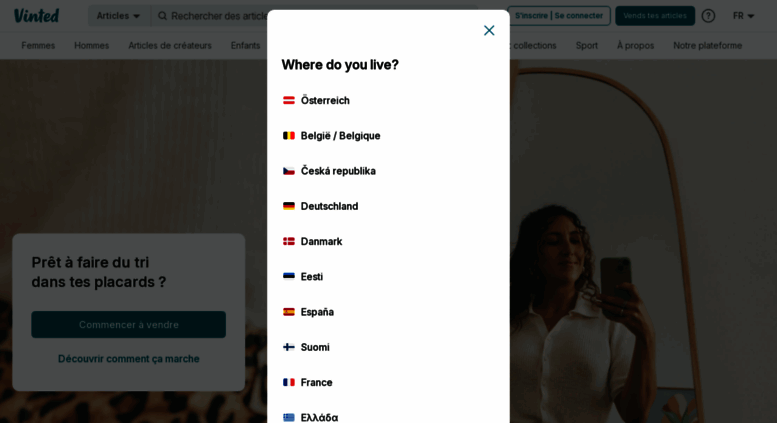Expand the Articles search category dropdown
Screen dimensions: 777x423
click(x=119, y=16)
